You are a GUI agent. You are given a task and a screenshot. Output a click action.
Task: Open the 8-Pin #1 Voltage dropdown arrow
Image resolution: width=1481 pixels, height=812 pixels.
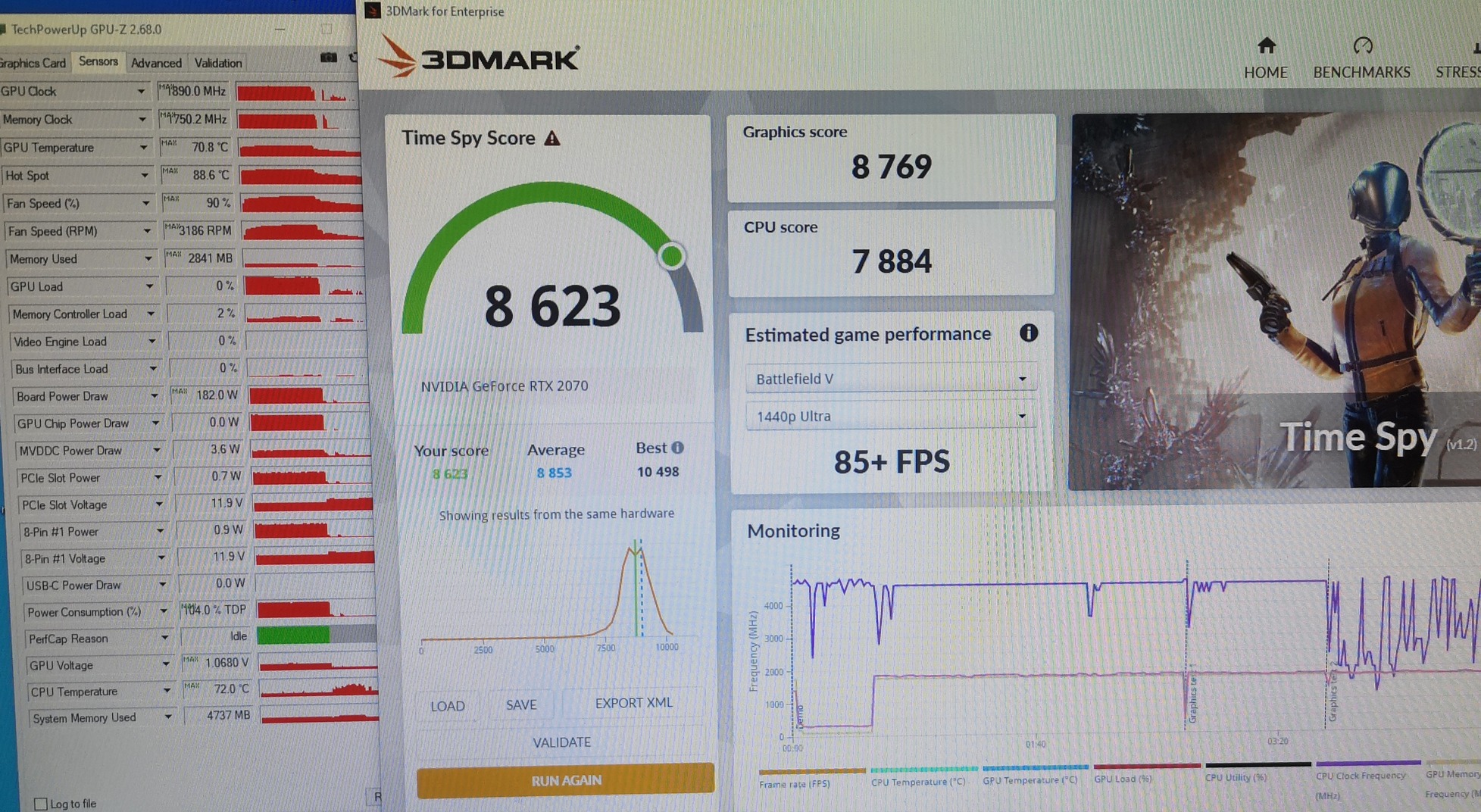[x=161, y=558]
